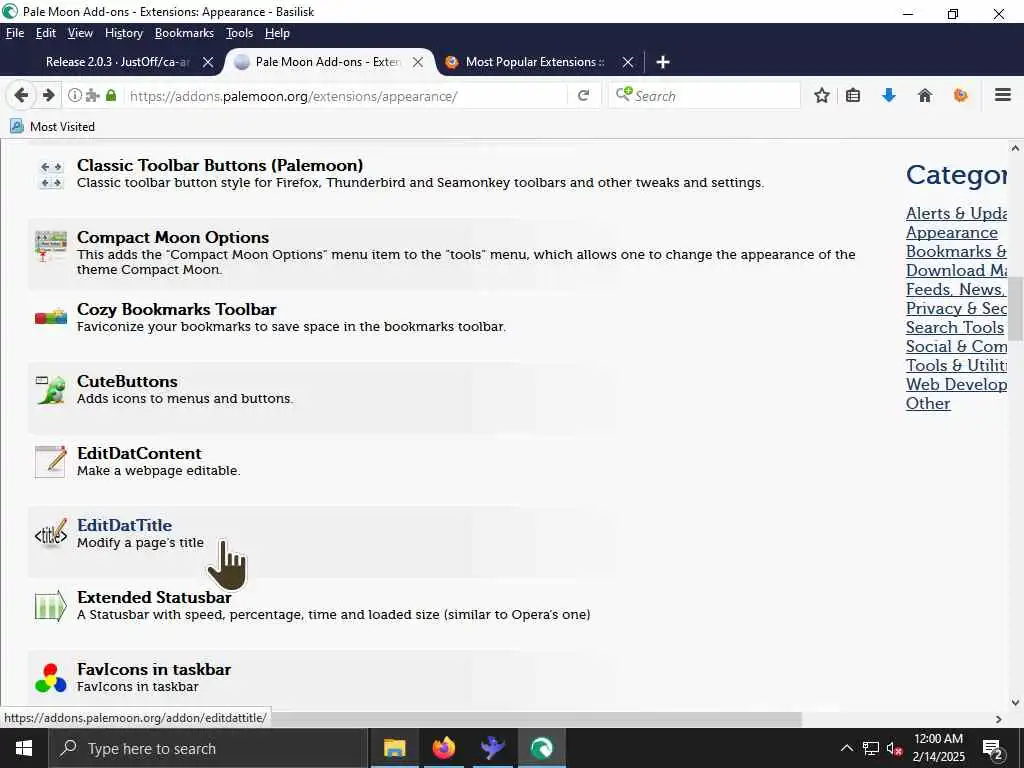
Task: Click the CuteButtons dinosaur icon
Action: tap(51, 390)
